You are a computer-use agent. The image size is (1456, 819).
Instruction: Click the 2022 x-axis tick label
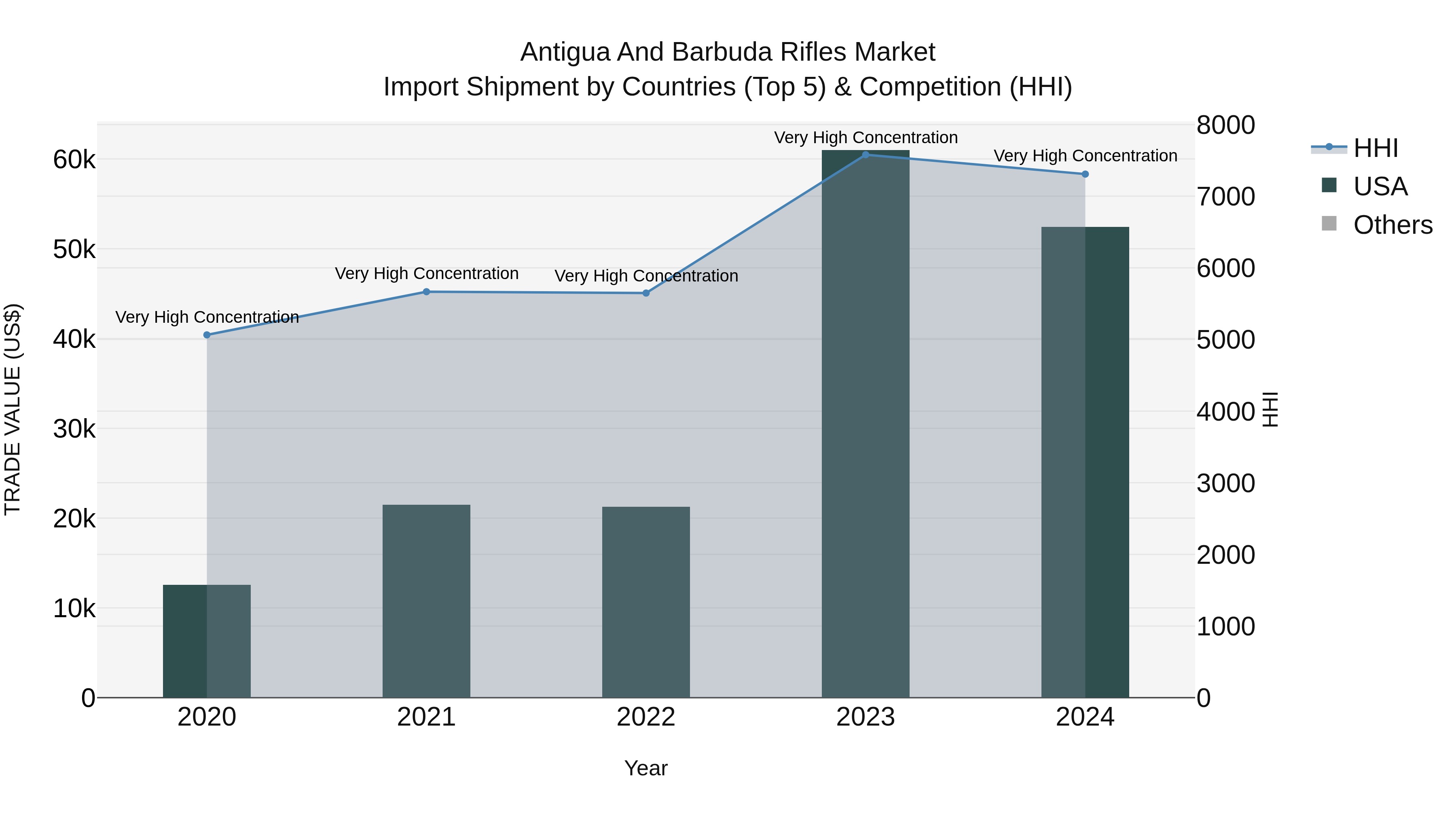coord(646,717)
